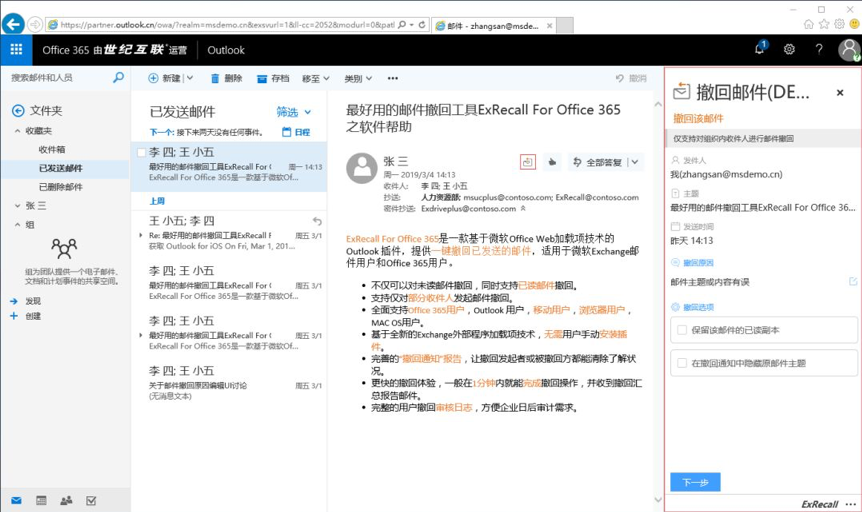The width and height of the screenshot is (862, 512).
Task: Click the like thumbs-up icon on message
Action: [x=552, y=162]
